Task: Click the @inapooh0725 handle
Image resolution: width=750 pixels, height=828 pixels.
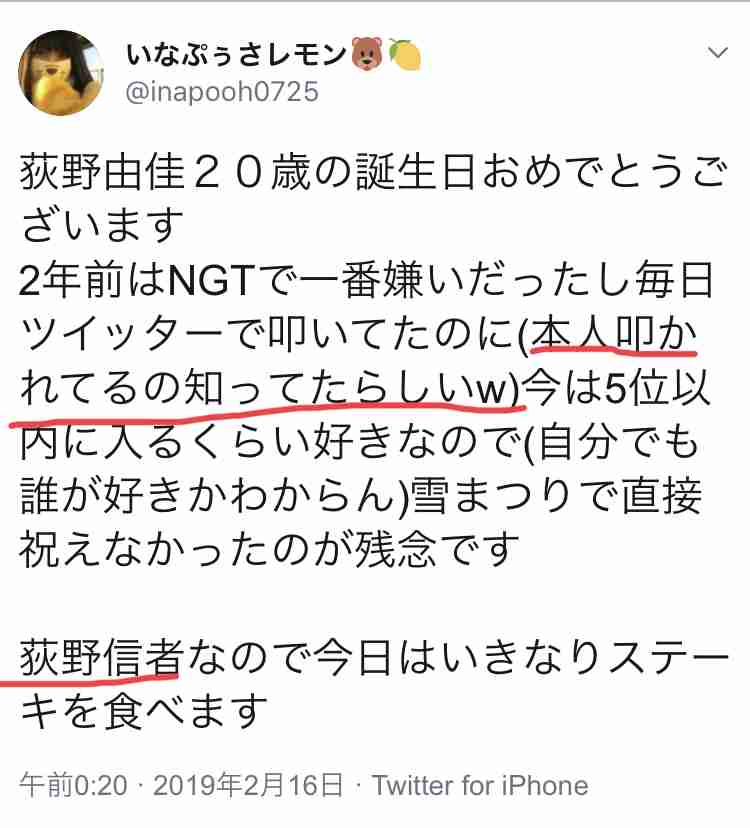Action: click(x=222, y=92)
